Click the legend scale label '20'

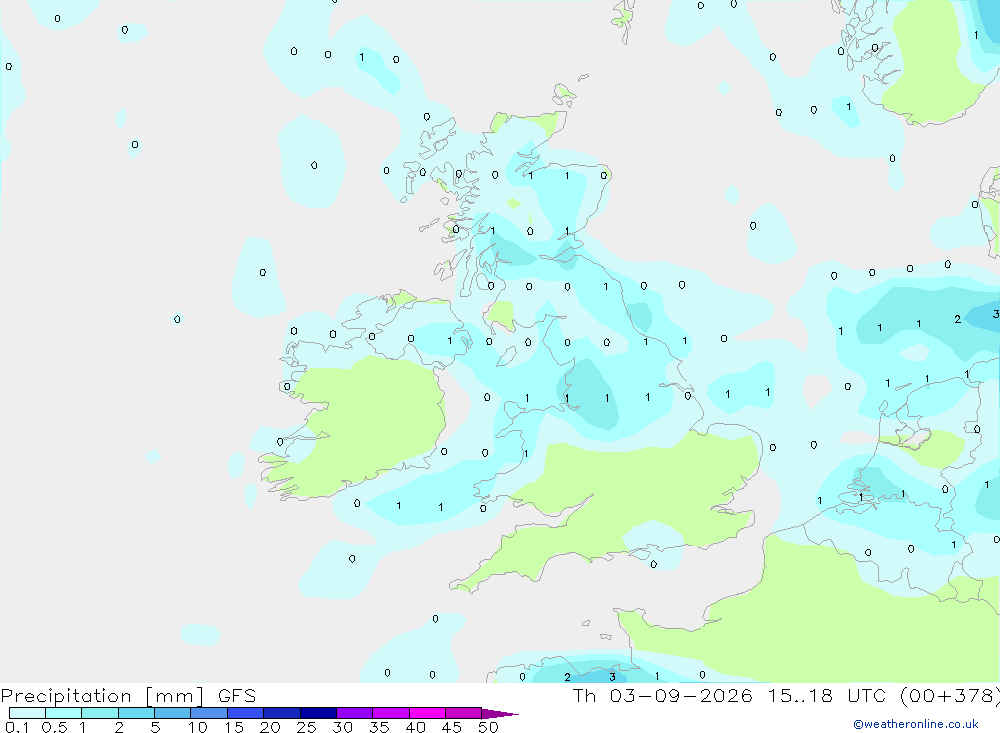[270, 727]
